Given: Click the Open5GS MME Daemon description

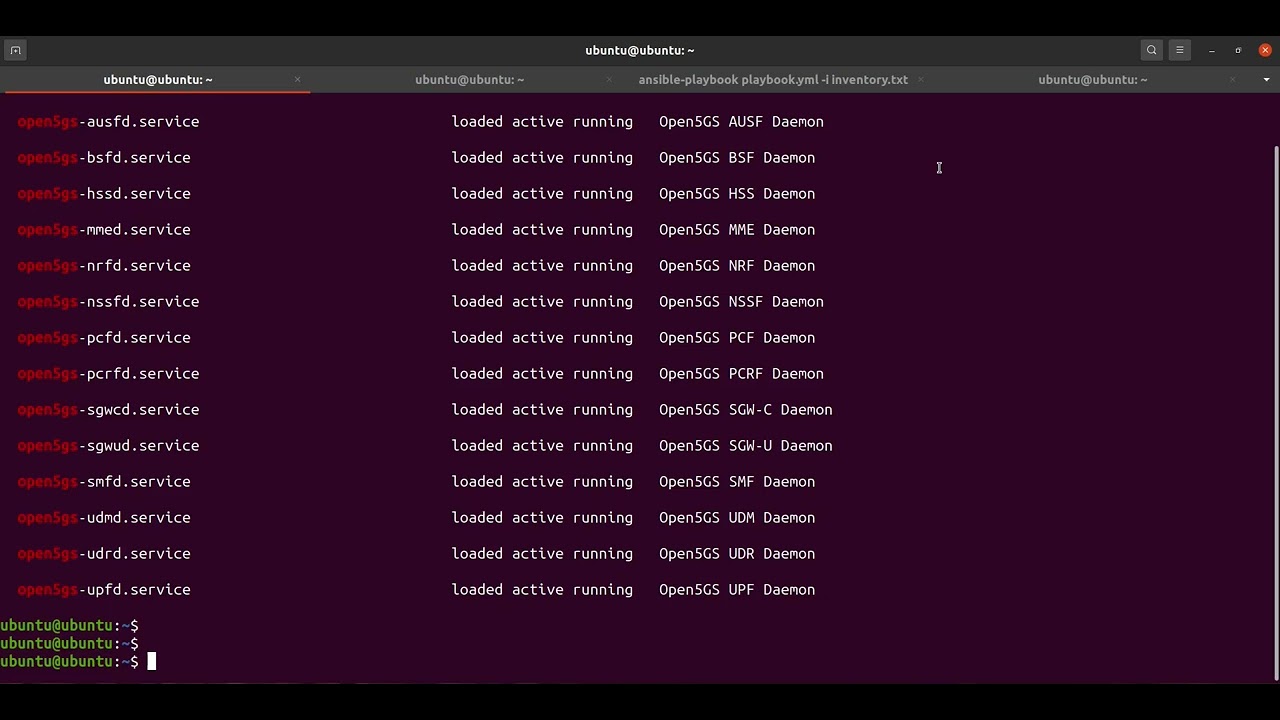Looking at the screenshot, I should tap(737, 230).
